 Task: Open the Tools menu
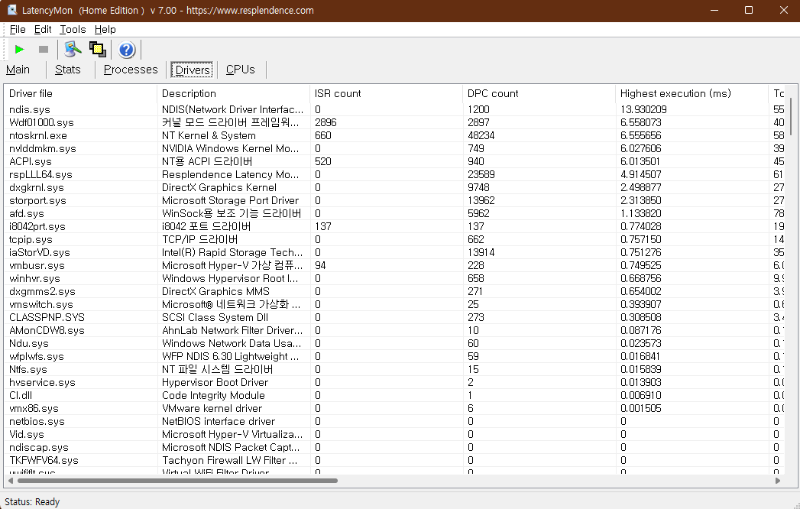coord(72,30)
